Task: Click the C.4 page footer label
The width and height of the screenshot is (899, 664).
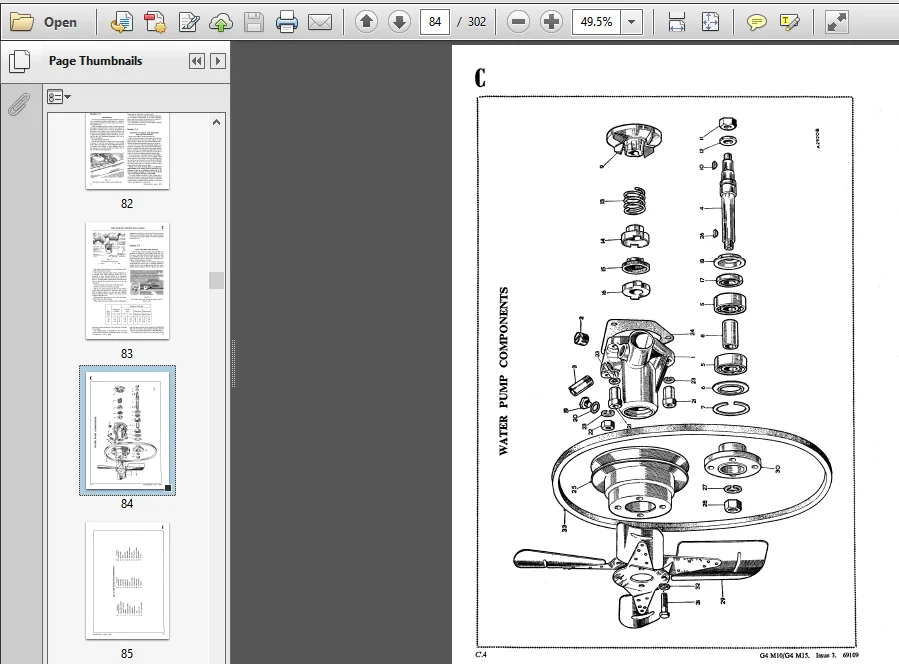Action: click(481, 654)
